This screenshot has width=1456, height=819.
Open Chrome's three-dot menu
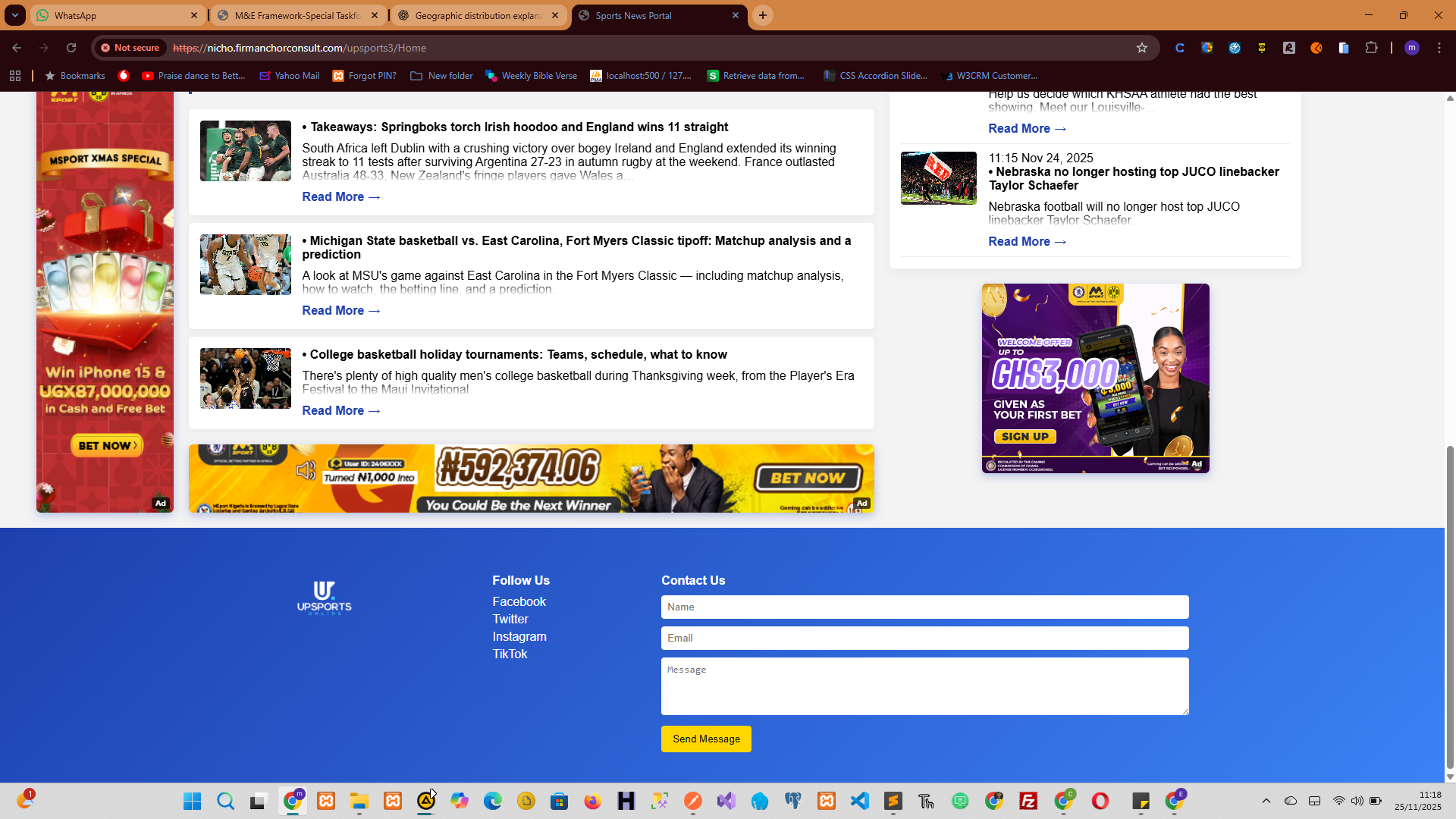pos(1439,48)
